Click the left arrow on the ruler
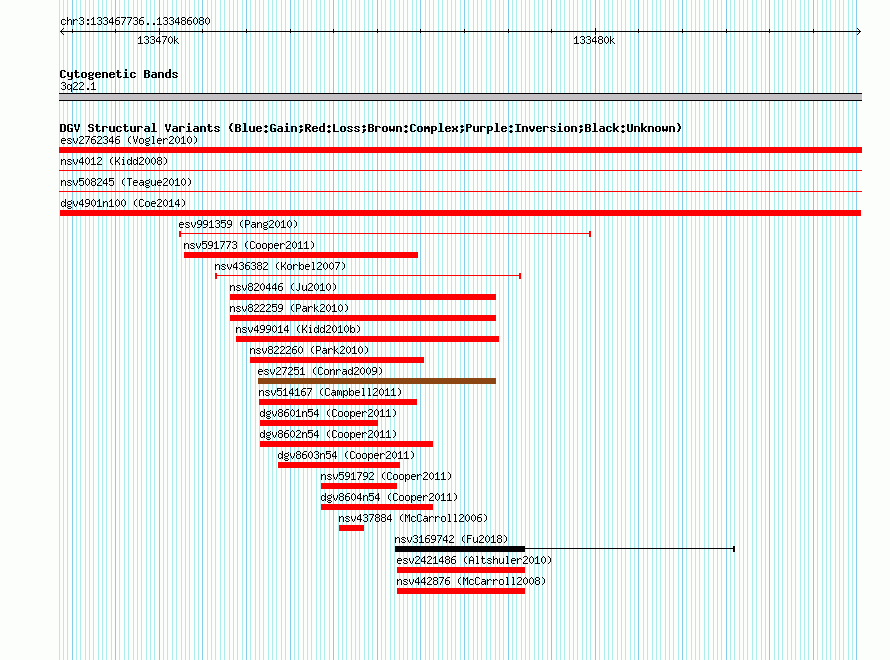Image resolution: width=890 pixels, height=660 pixels. click(x=62, y=31)
